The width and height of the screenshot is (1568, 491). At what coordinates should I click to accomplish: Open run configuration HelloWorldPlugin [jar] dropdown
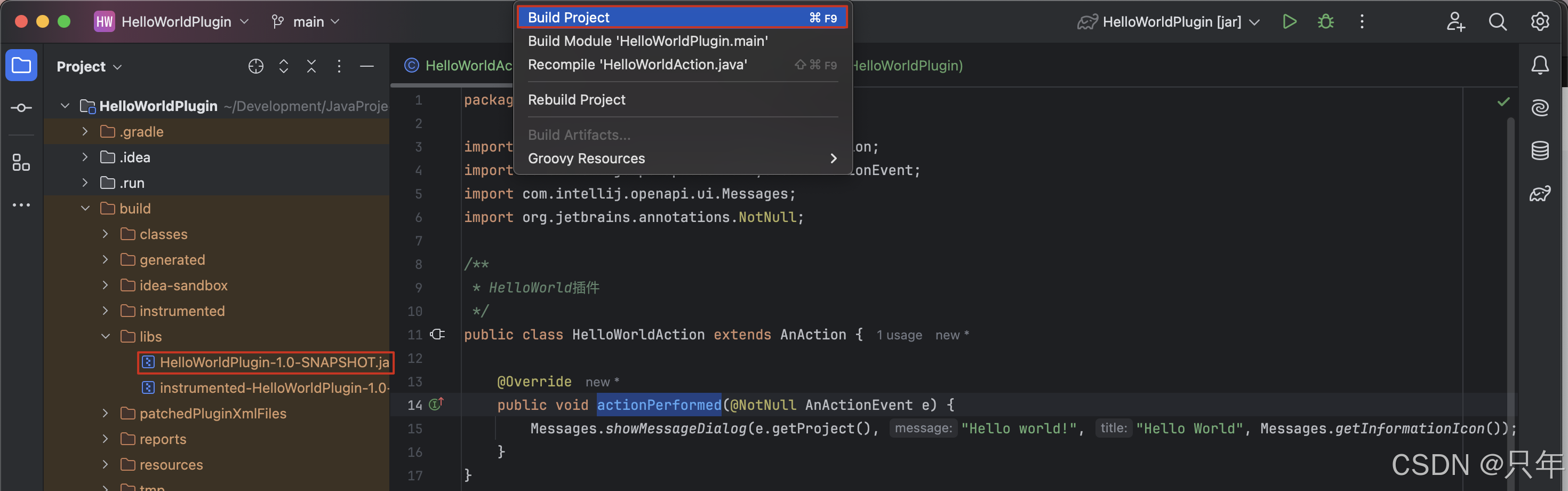[x=1169, y=22]
